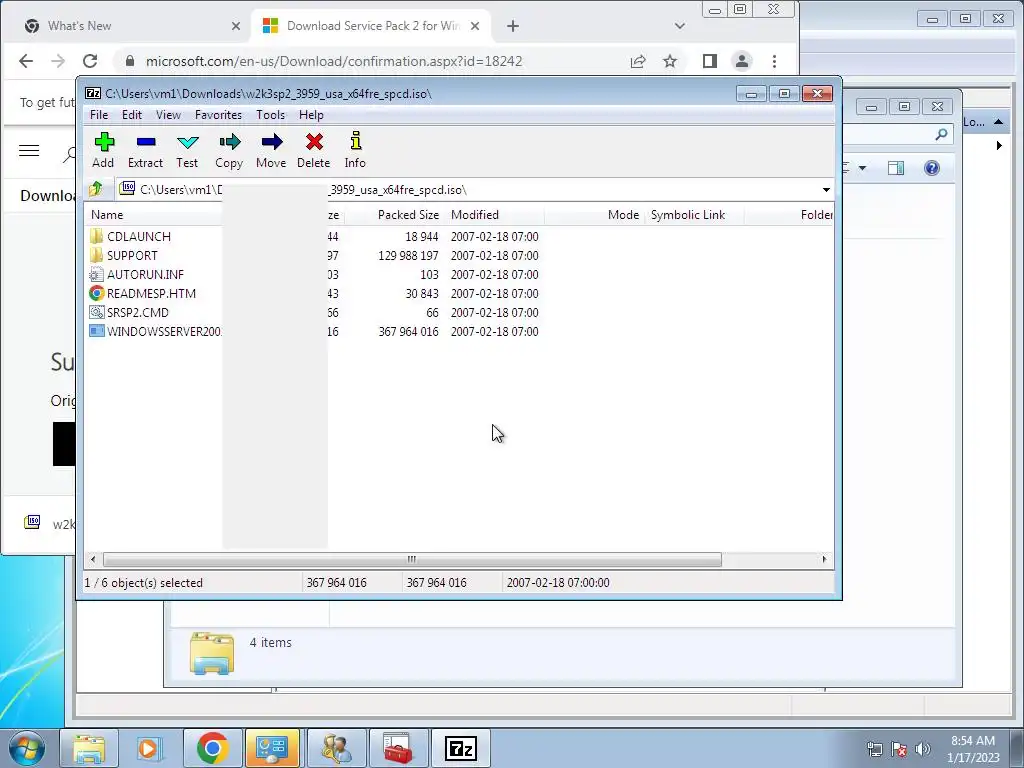Screen dimensions: 1024x768
Task: Switch to Chrome via taskbar icon
Action: (212, 748)
